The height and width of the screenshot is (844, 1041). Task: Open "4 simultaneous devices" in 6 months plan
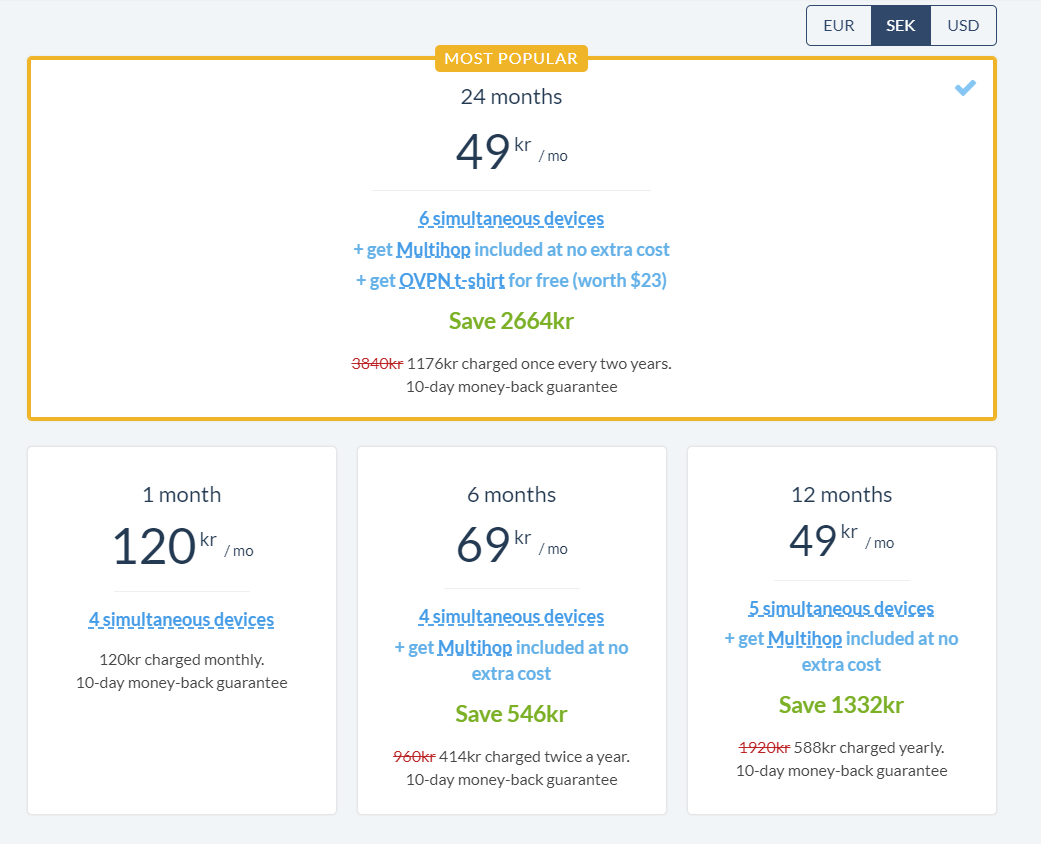coord(511,618)
